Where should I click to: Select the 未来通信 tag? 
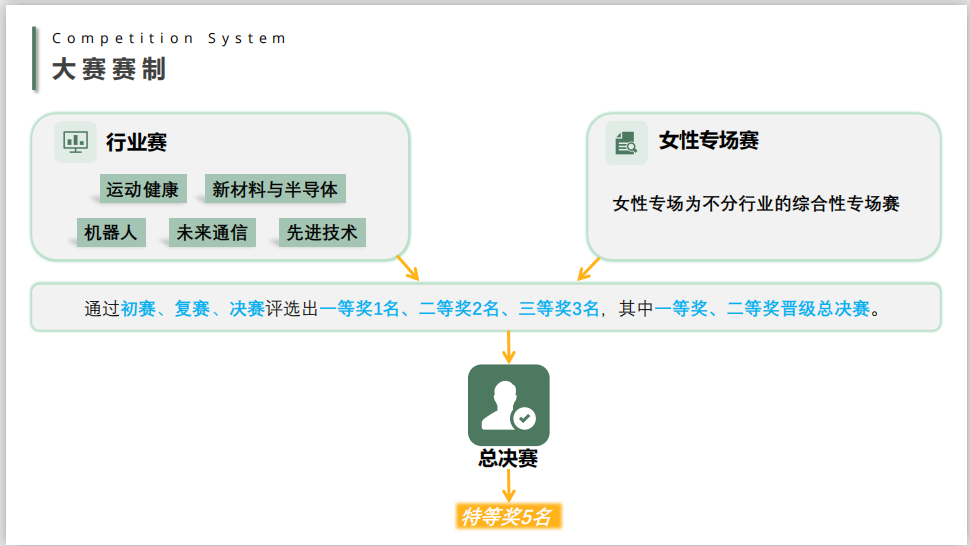pyautogui.click(x=212, y=232)
